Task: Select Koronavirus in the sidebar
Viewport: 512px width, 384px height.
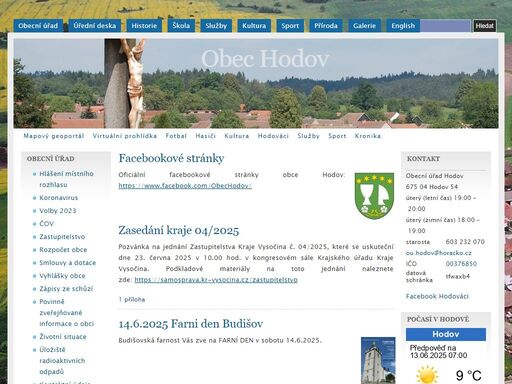Action: tap(59, 198)
